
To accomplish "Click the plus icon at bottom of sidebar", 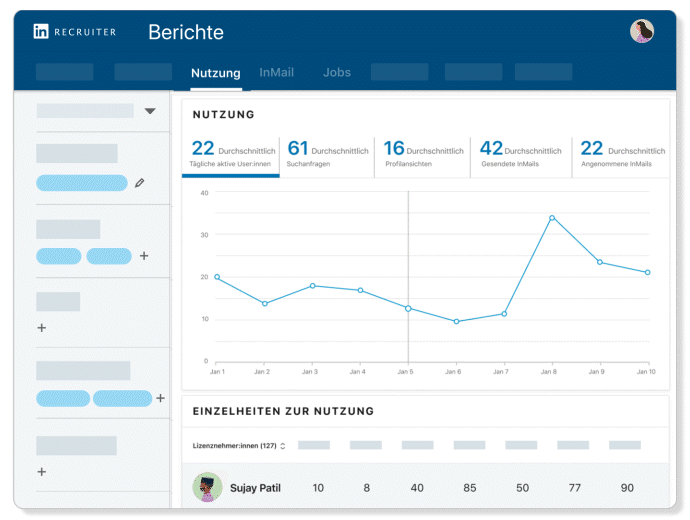I will [x=42, y=471].
